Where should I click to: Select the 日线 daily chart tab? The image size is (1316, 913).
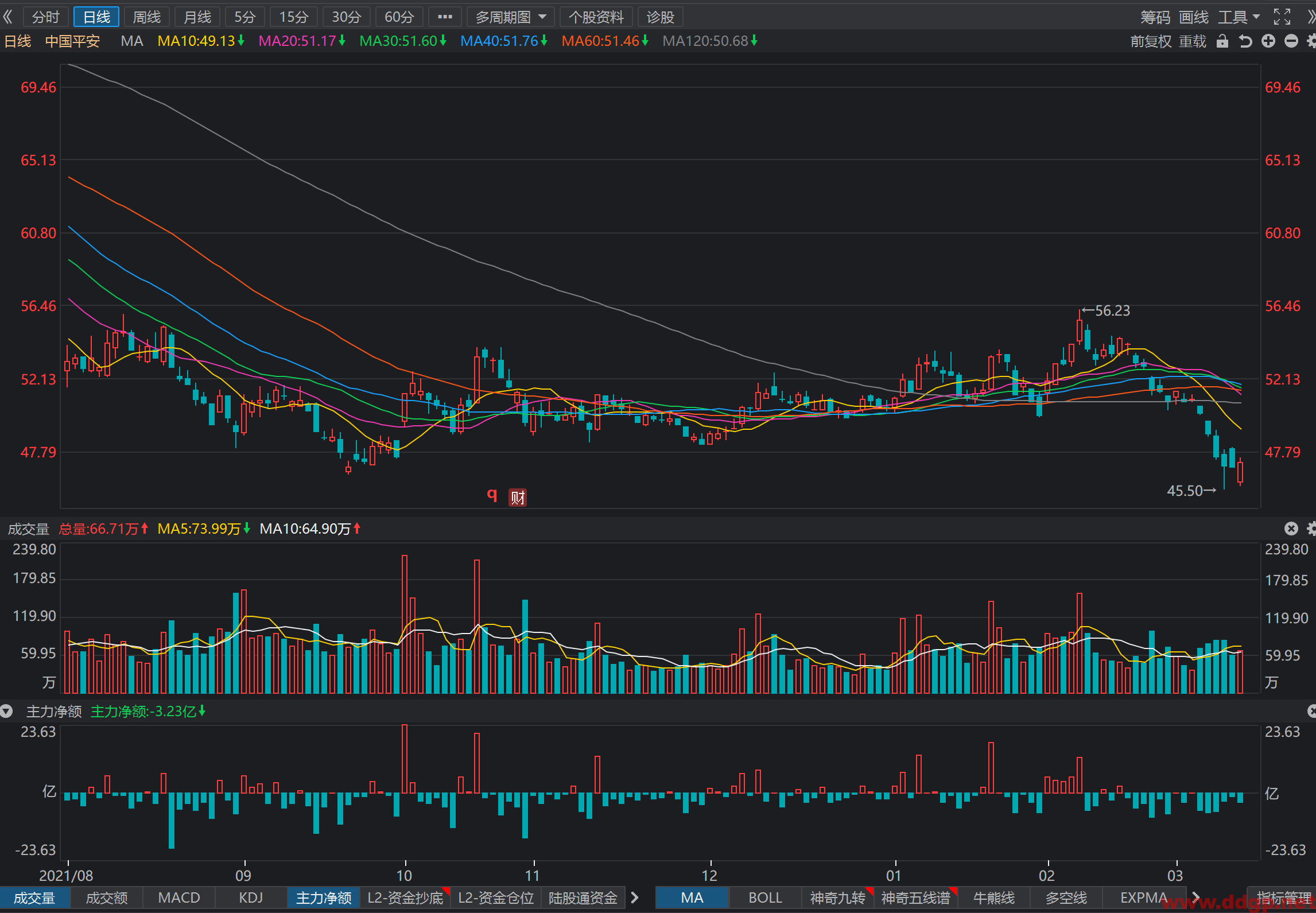96,17
